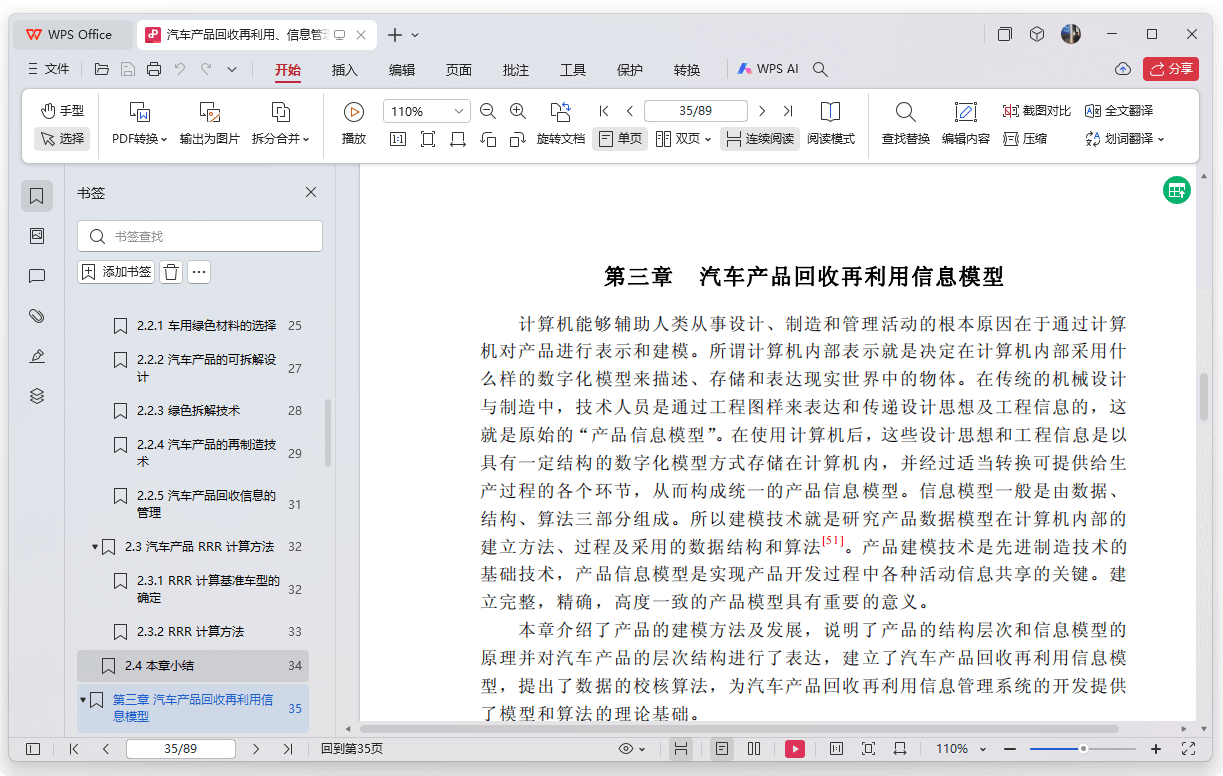Screen dimensions: 1223x776
Task: Open 双页 double page dropdown
Action: pos(684,139)
